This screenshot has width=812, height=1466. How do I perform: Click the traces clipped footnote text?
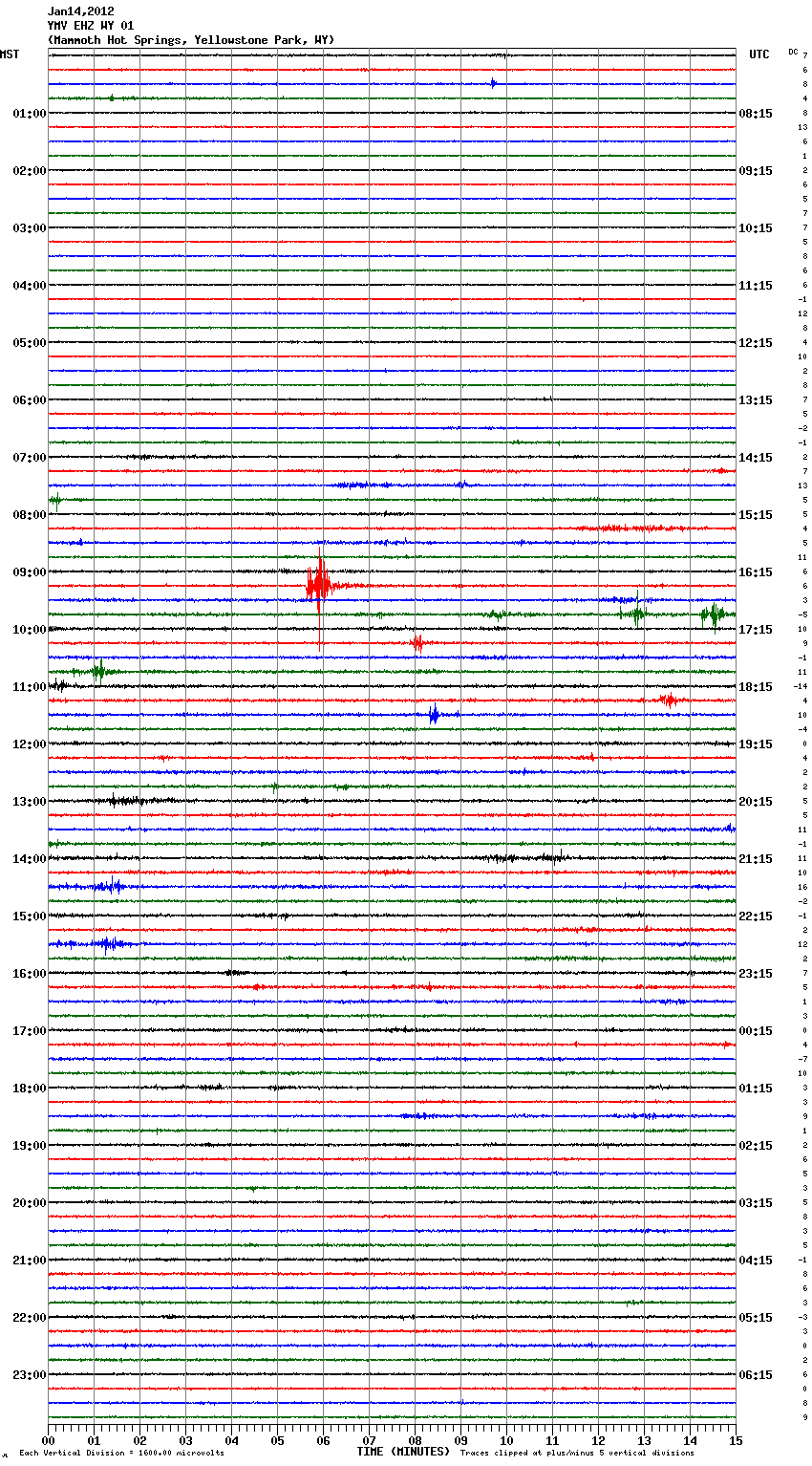577,1454
